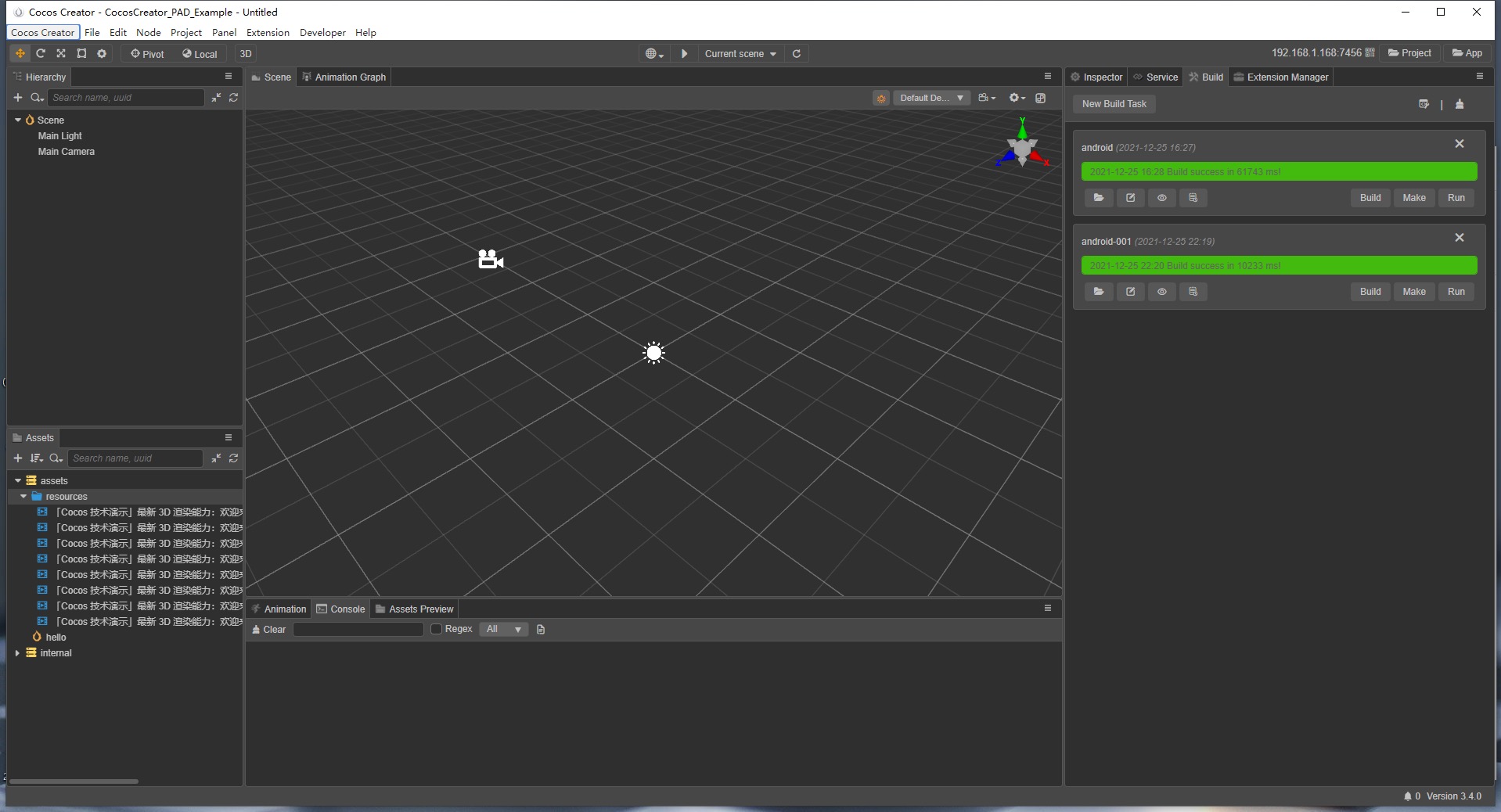
Task: Open the Current scene dropdown
Action: (740, 53)
